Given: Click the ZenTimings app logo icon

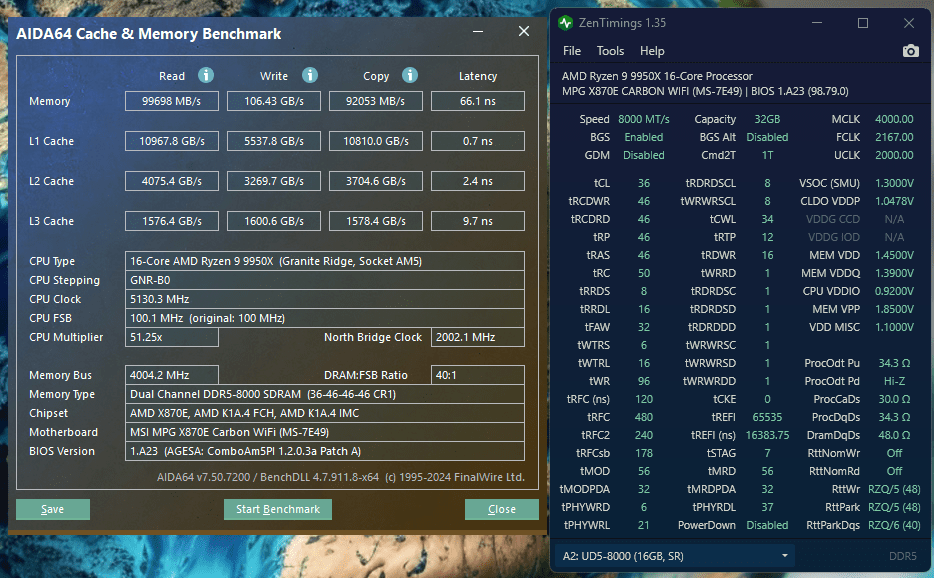Looking at the screenshot, I should point(565,23).
